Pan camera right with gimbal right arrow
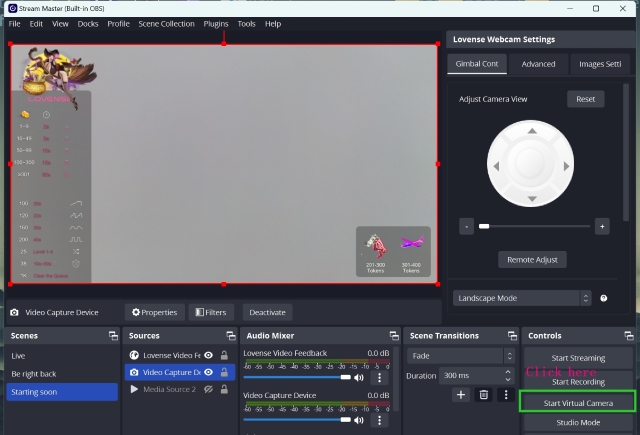Image resolution: width=640 pixels, height=435 pixels. tap(566, 166)
